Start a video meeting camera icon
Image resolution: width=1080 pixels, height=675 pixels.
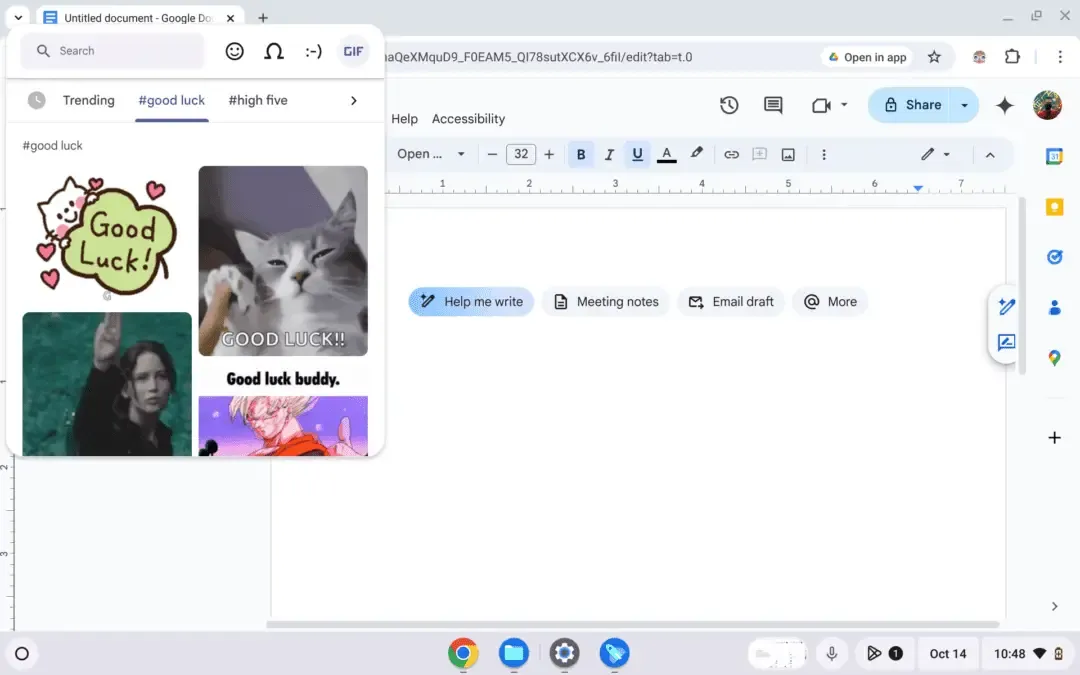820,105
